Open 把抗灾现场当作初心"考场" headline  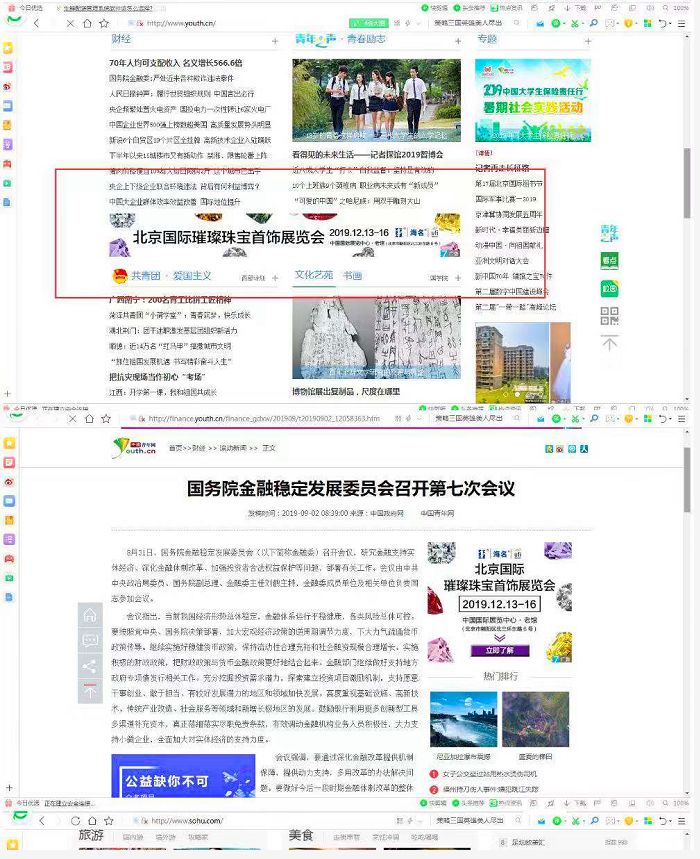(x=156, y=377)
